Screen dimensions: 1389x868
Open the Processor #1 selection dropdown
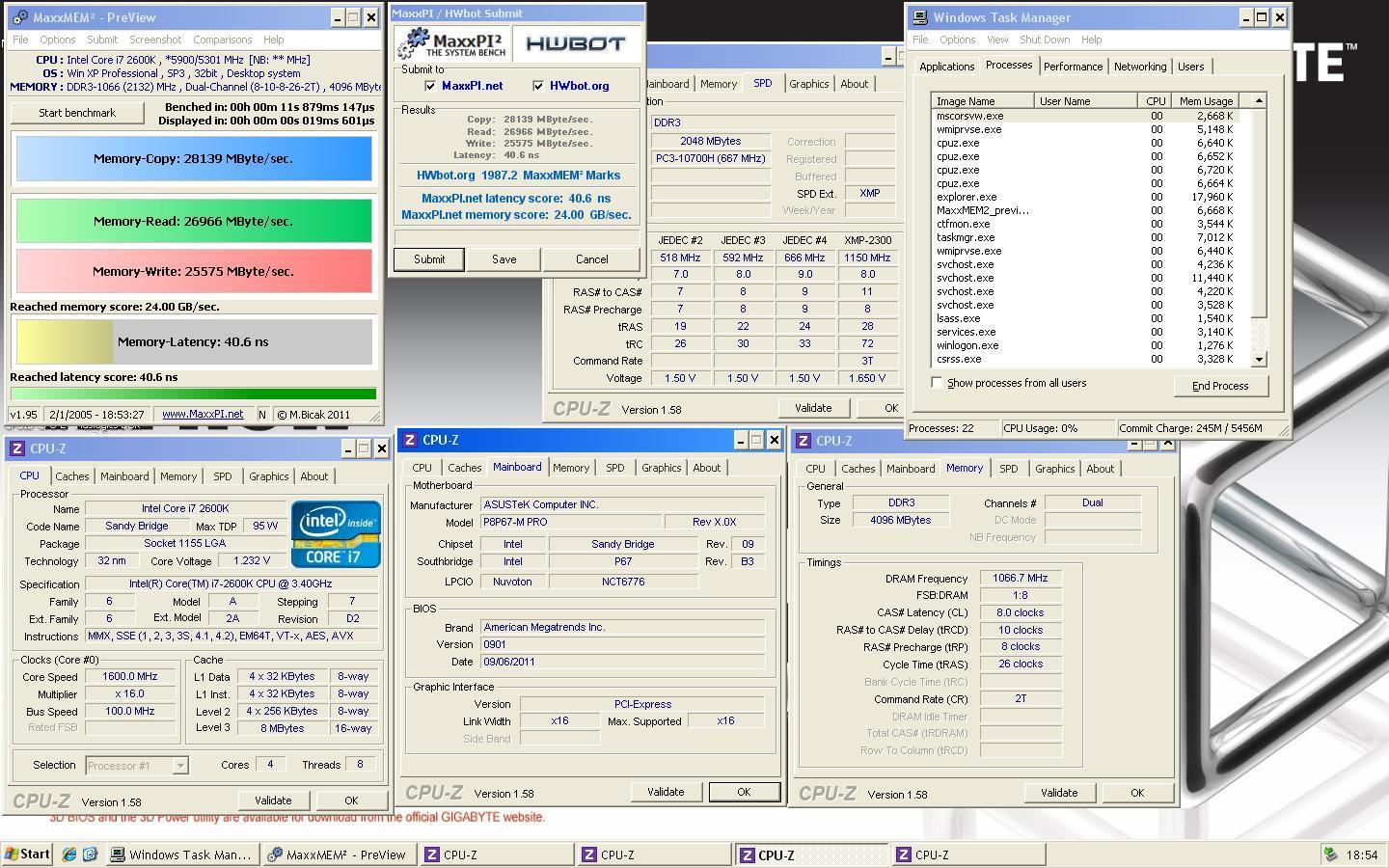point(179,765)
